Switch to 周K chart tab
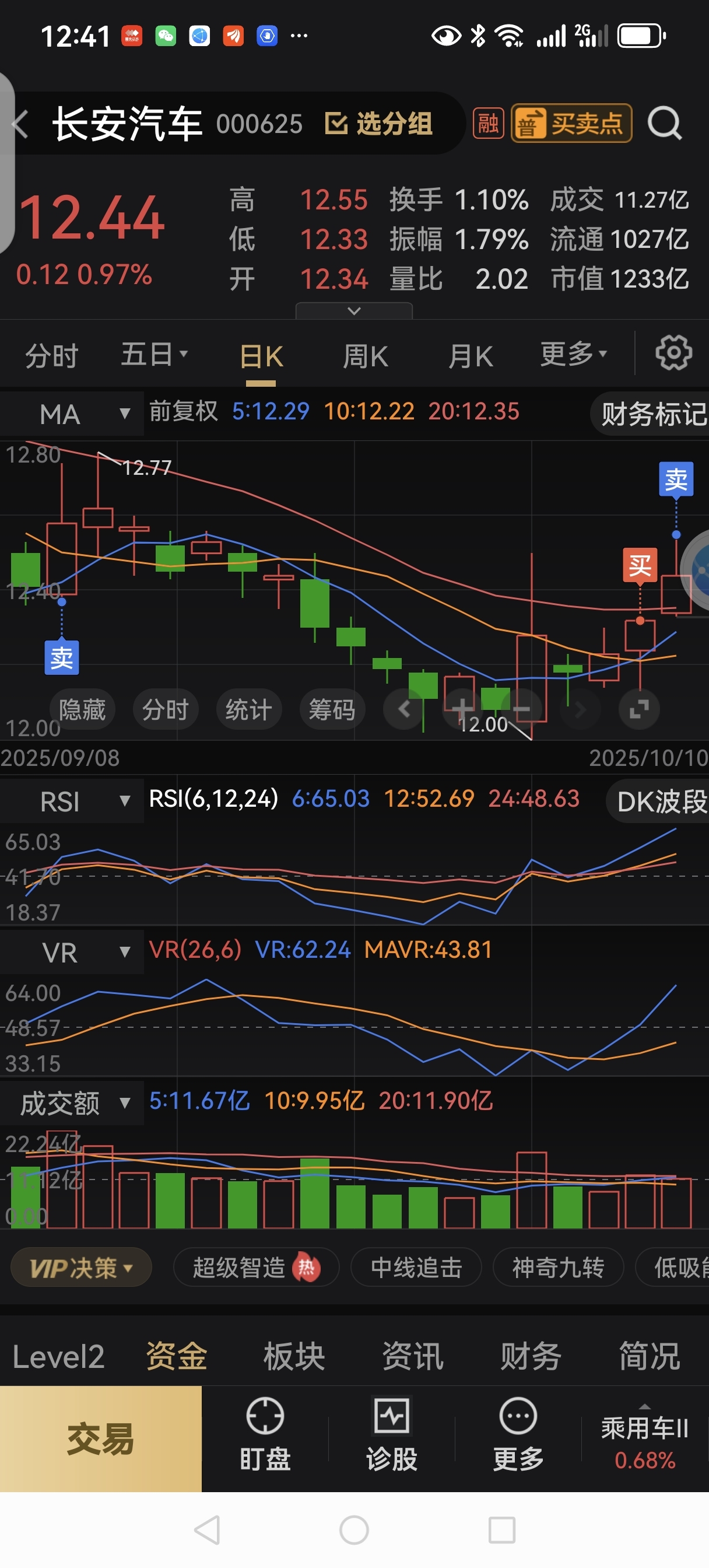Screen dimensions: 709x1568 point(365,356)
